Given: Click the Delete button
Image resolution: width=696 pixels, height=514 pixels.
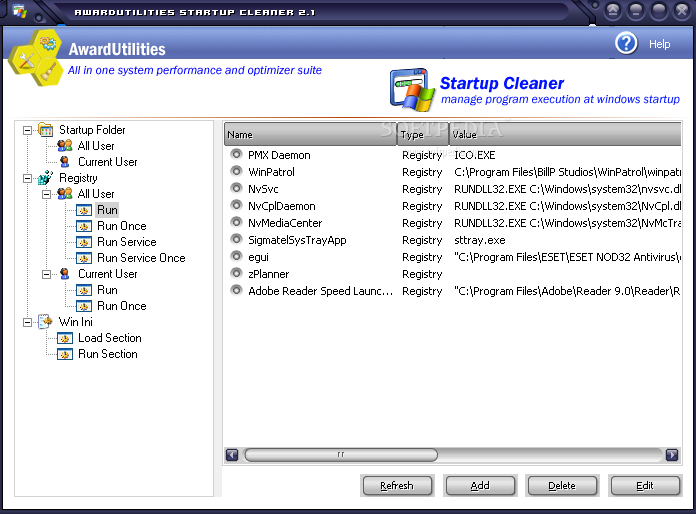Looking at the screenshot, I should coord(562,486).
